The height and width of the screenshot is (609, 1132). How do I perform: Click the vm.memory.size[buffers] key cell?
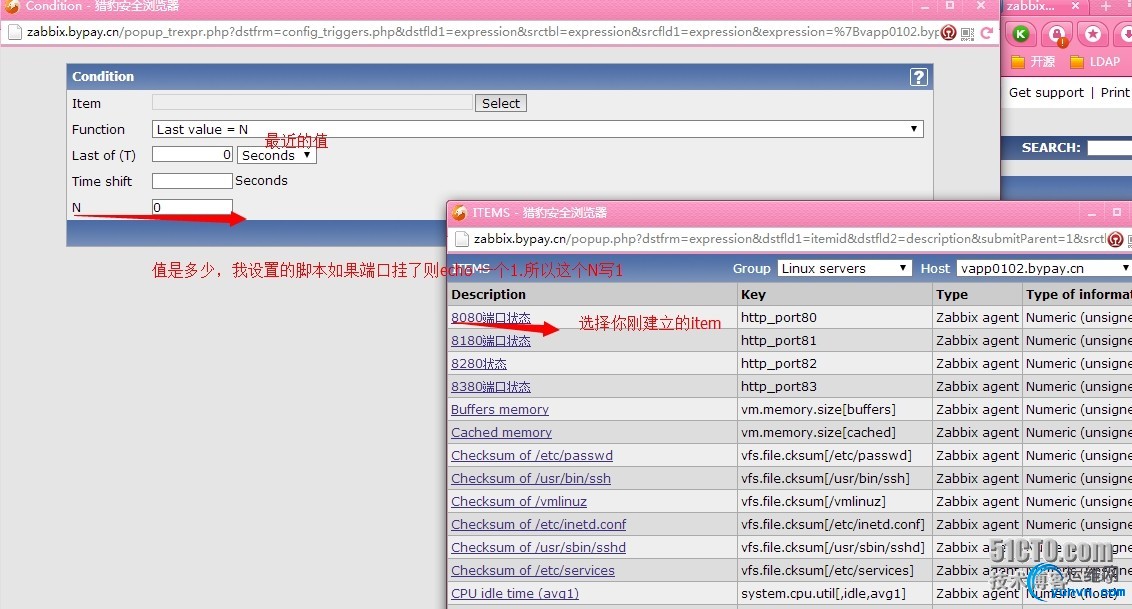(835, 409)
